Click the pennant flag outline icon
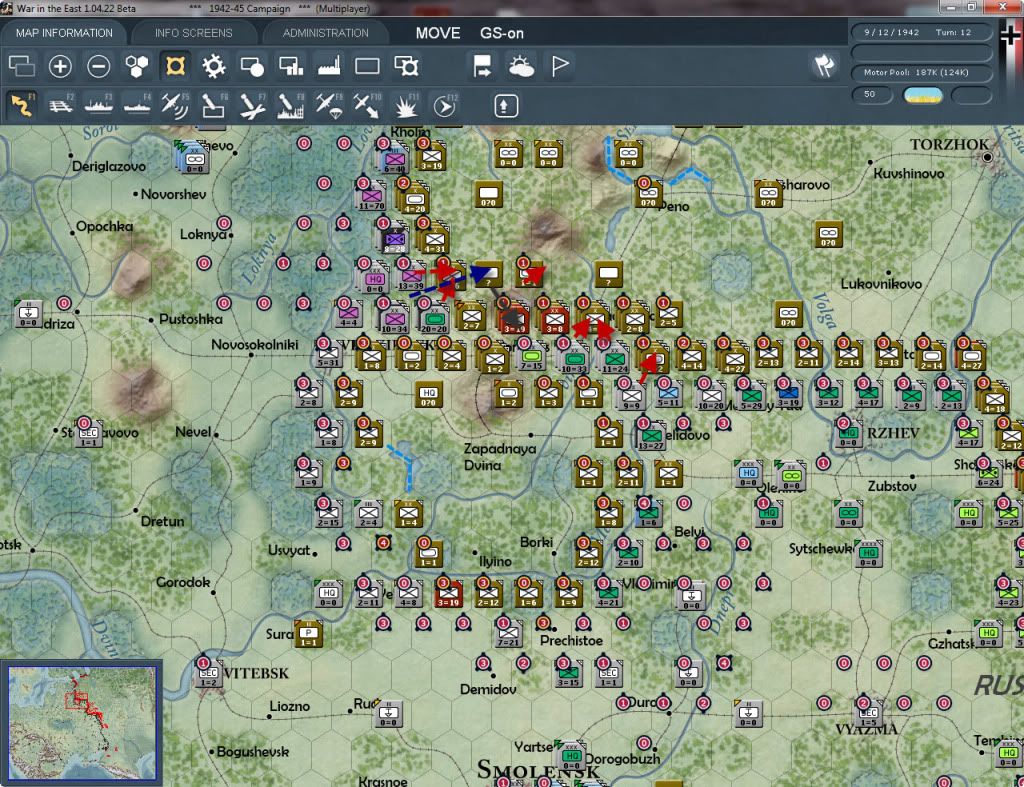1024x787 pixels. coord(560,66)
